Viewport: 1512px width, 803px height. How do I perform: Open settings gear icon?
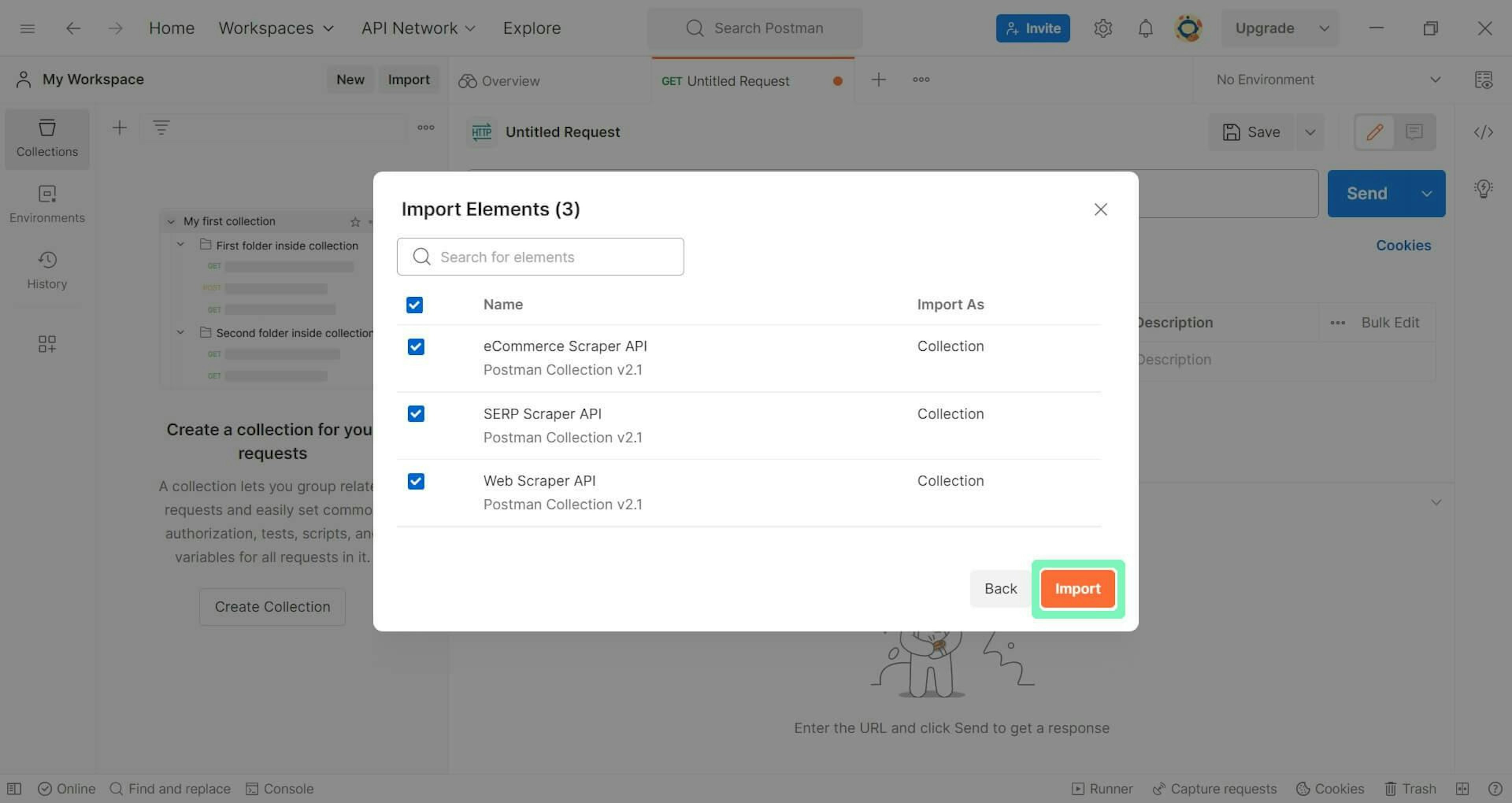coord(1103,28)
